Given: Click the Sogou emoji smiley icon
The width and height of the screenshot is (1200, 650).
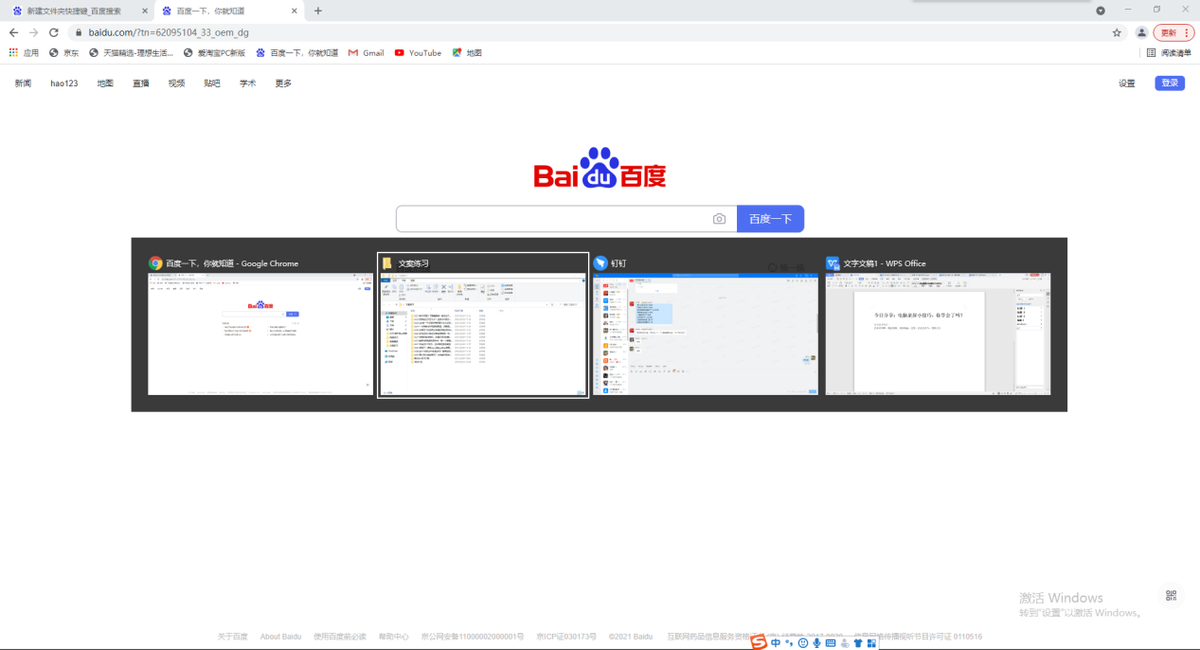Looking at the screenshot, I should (x=803, y=643).
